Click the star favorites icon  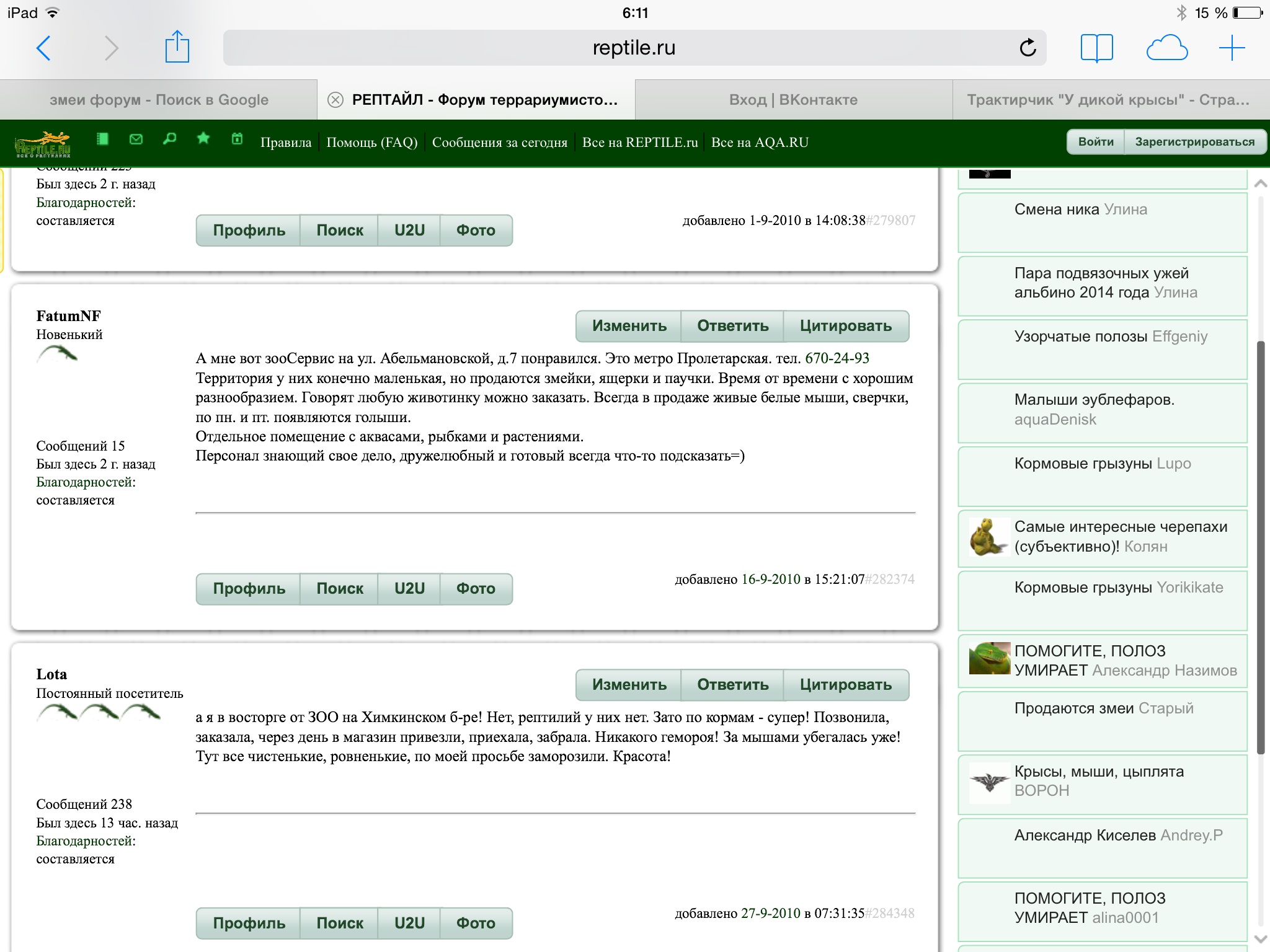point(203,139)
